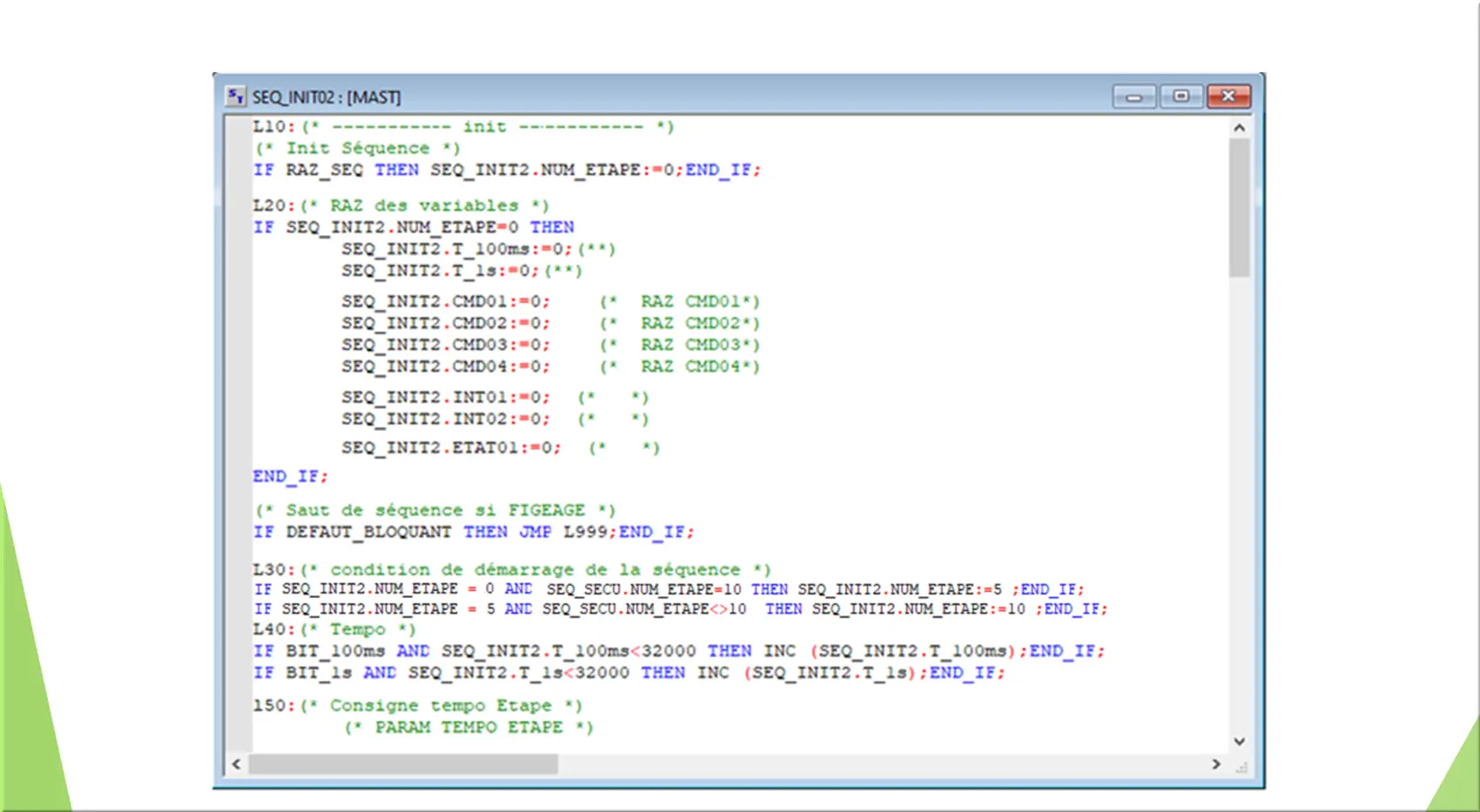Click the 'SEQ_INIT2.ETAT01:=0;' statement

[x=451, y=448]
